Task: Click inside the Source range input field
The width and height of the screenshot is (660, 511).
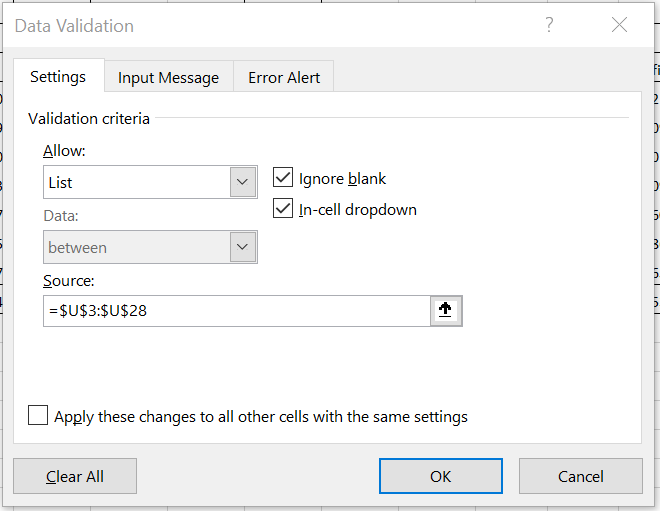Action: [x=236, y=311]
